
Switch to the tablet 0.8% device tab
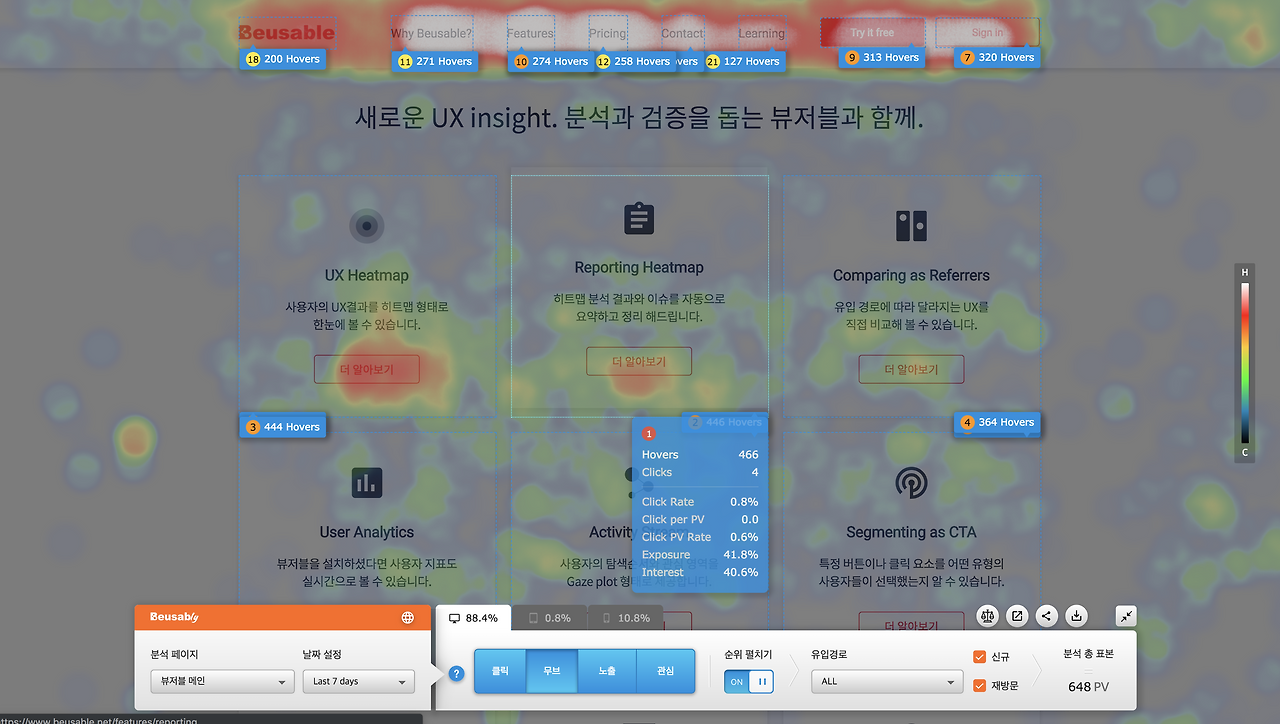pyautogui.click(x=549, y=618)
